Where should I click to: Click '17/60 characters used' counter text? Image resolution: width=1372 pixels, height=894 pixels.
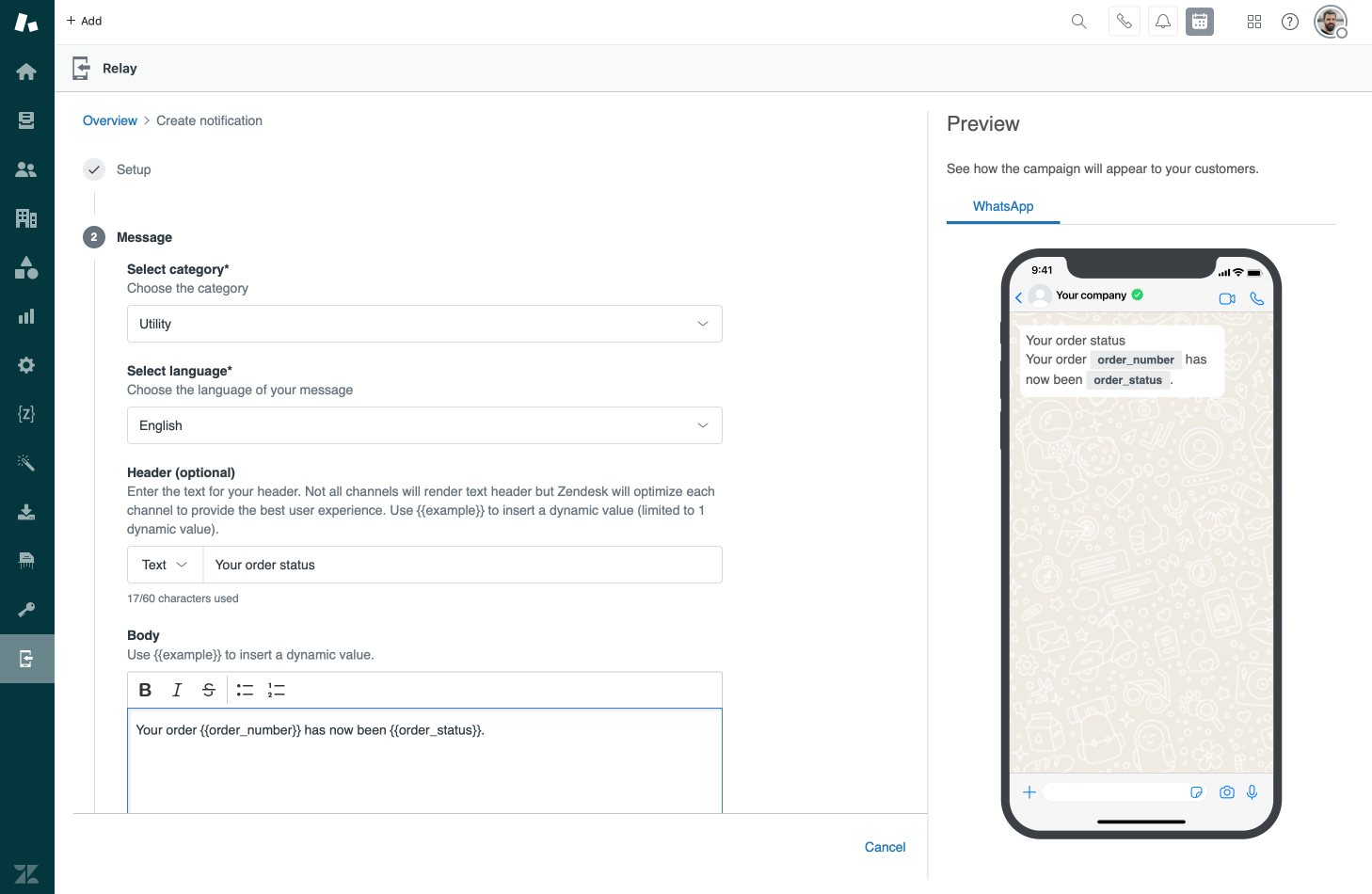point(183,599)
